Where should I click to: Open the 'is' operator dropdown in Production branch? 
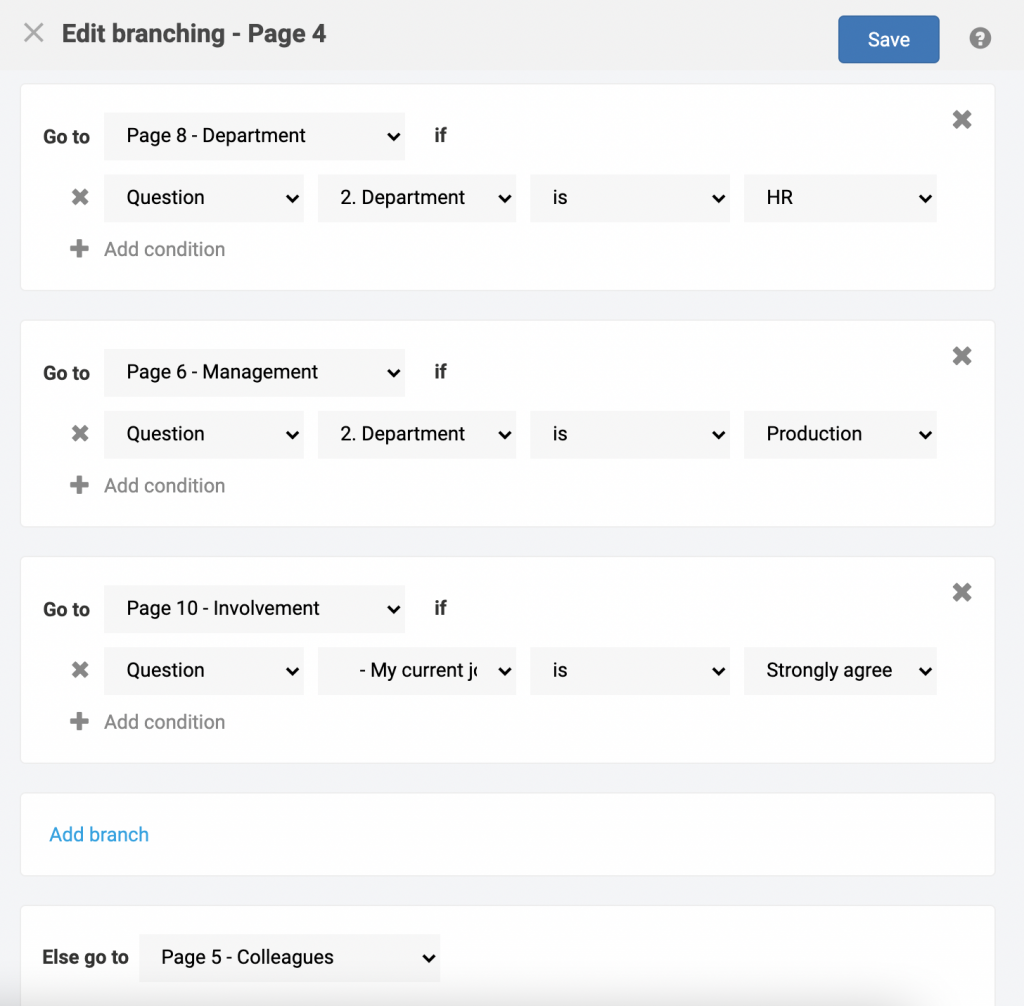630,434
